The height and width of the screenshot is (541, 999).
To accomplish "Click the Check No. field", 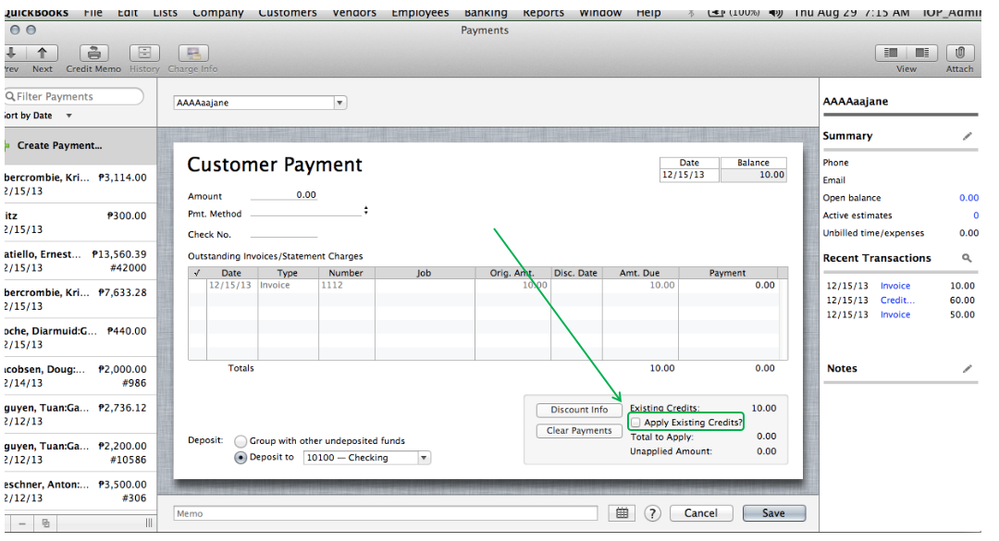I will [284, 234].
